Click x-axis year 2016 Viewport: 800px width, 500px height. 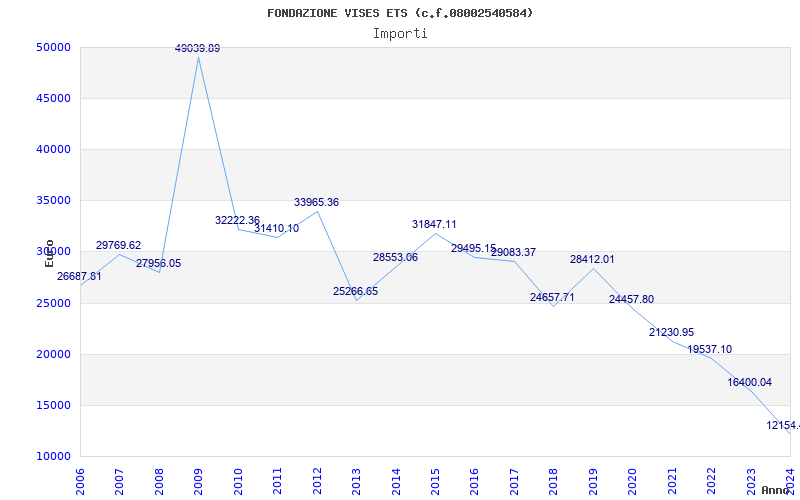point(474,481)
